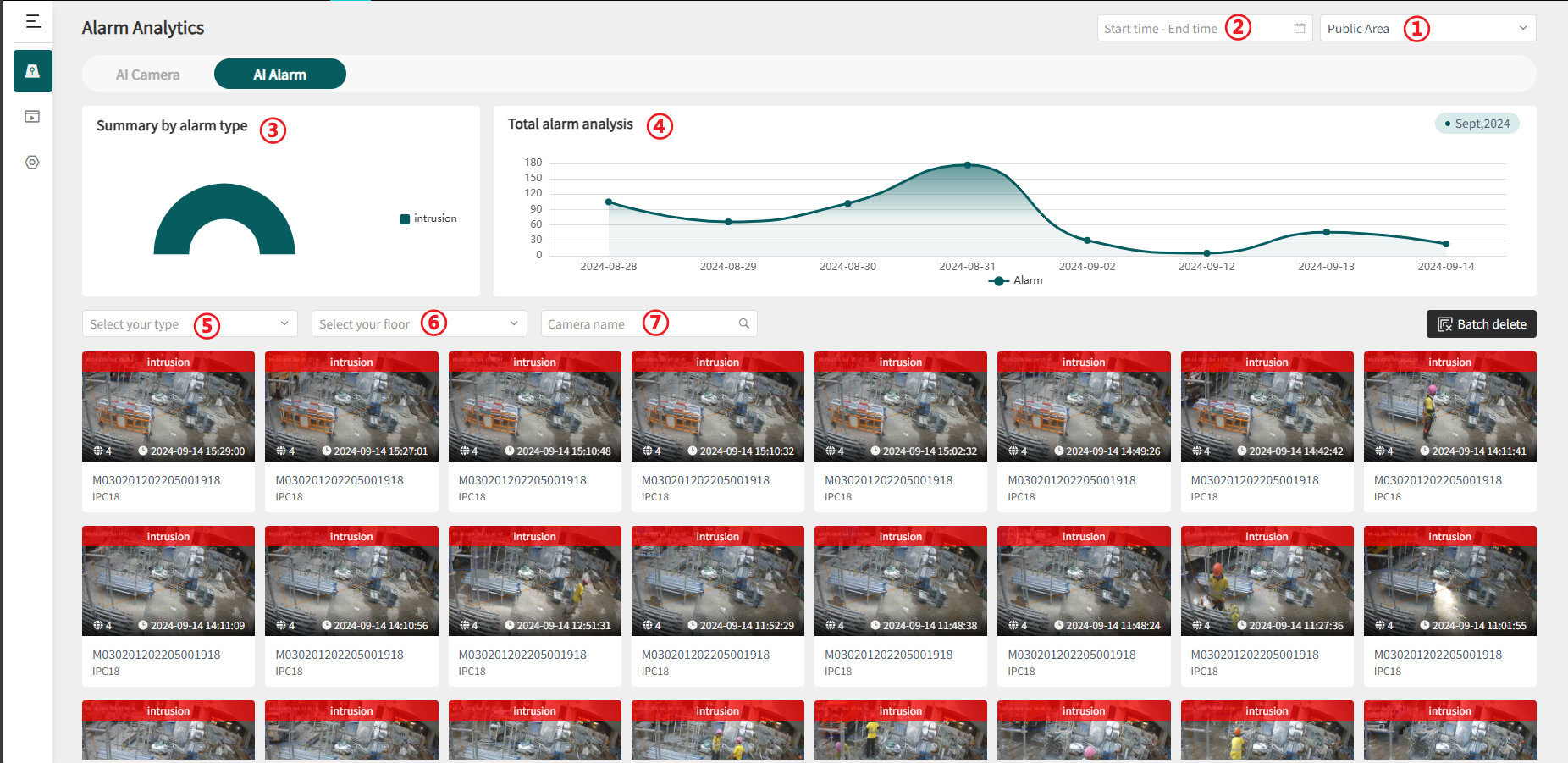The image size is (1568, 763).
Task: Select the AI Alarm tab
Action: 280,75
